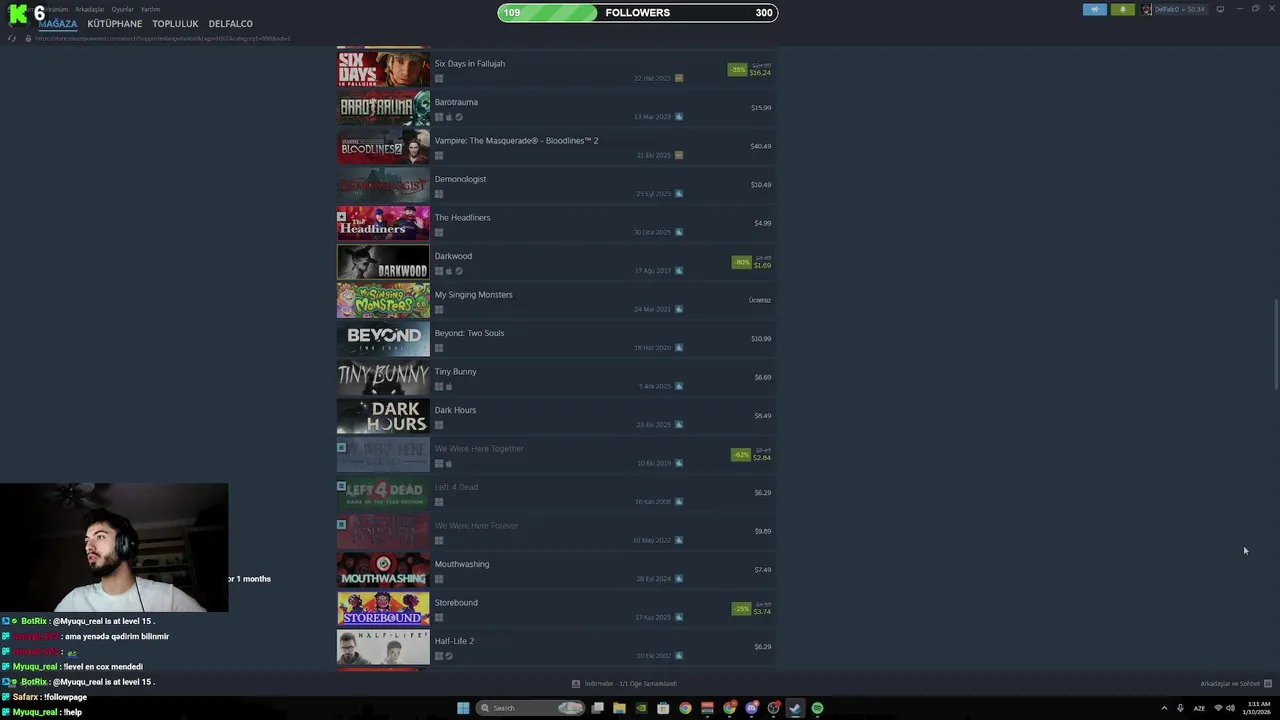The height and width of the screenshot is (720, 1280).
Task: Select the Demonologist search result
Action: [555, 185]
